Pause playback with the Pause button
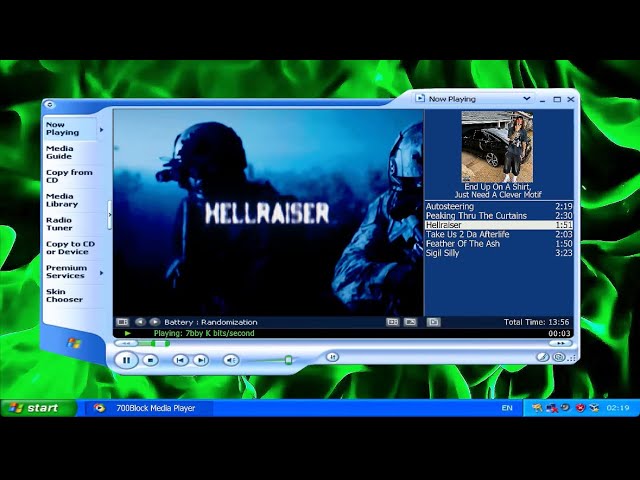Screen dimensions: 640x480 click(126, 360)
